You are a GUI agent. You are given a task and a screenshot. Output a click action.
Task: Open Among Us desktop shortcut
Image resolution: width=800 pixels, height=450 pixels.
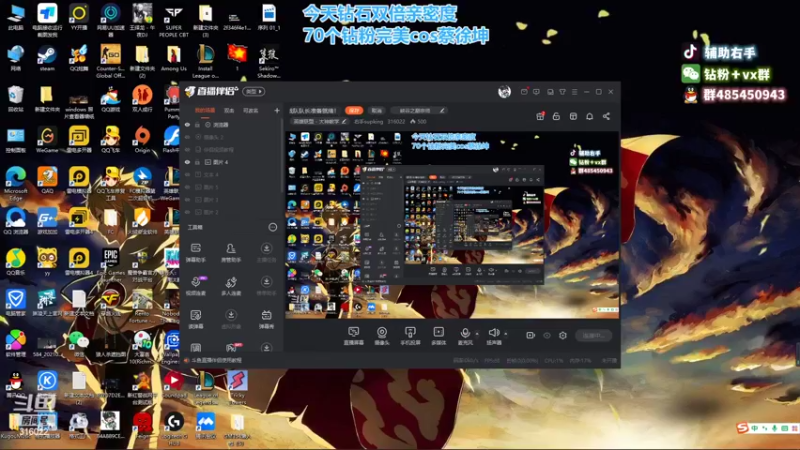pyautogui.click(x=173, y=59)
